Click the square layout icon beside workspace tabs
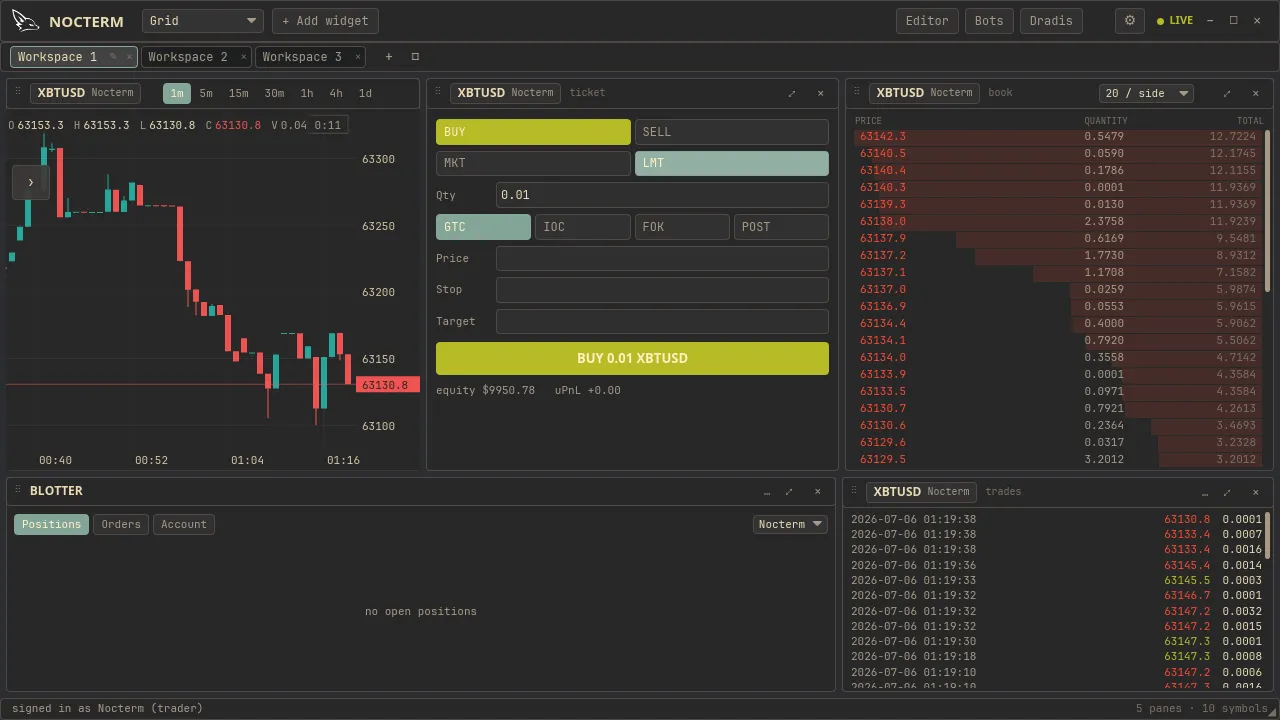This screenshot has height=720, width=1280. [415, 57]
